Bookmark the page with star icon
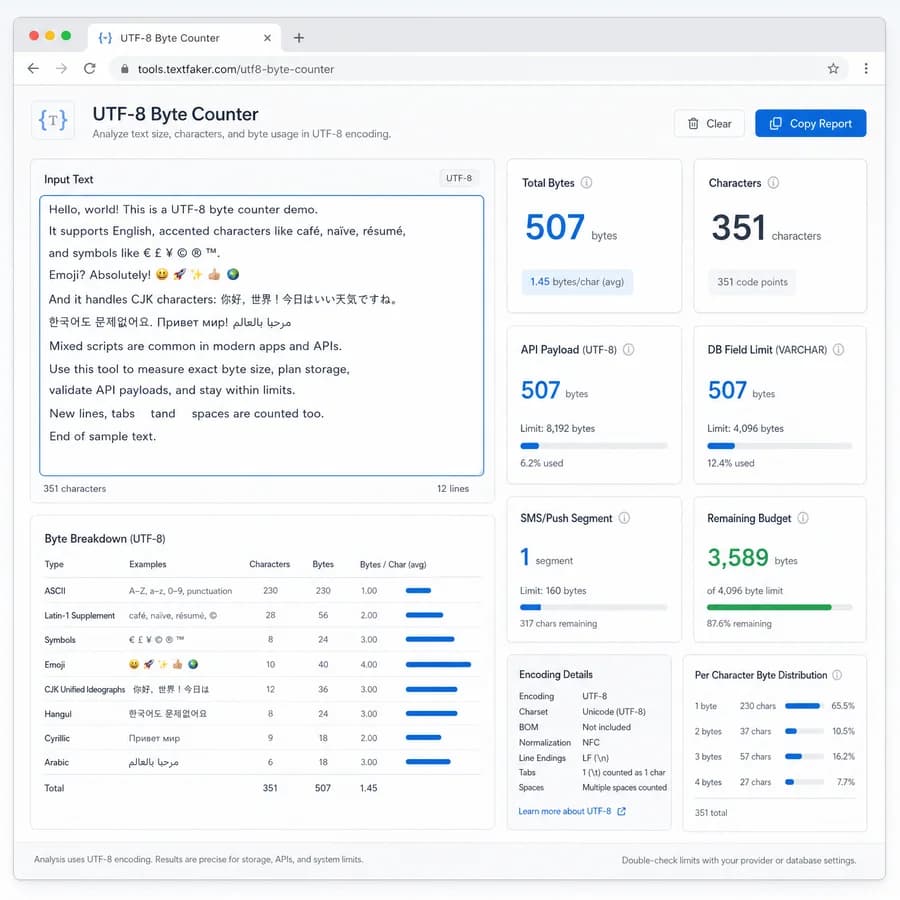The width and height of the screenshot is (900, 900). (833, 69)
